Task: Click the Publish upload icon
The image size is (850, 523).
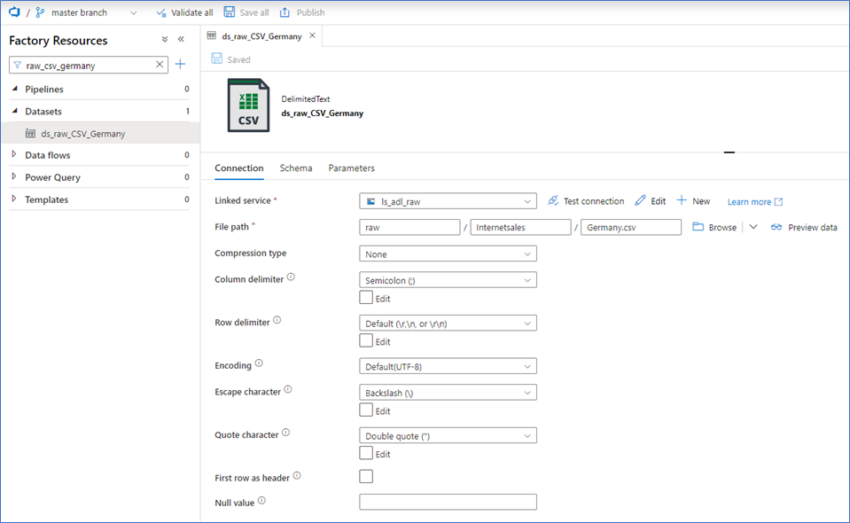Action: coord(285,13)
